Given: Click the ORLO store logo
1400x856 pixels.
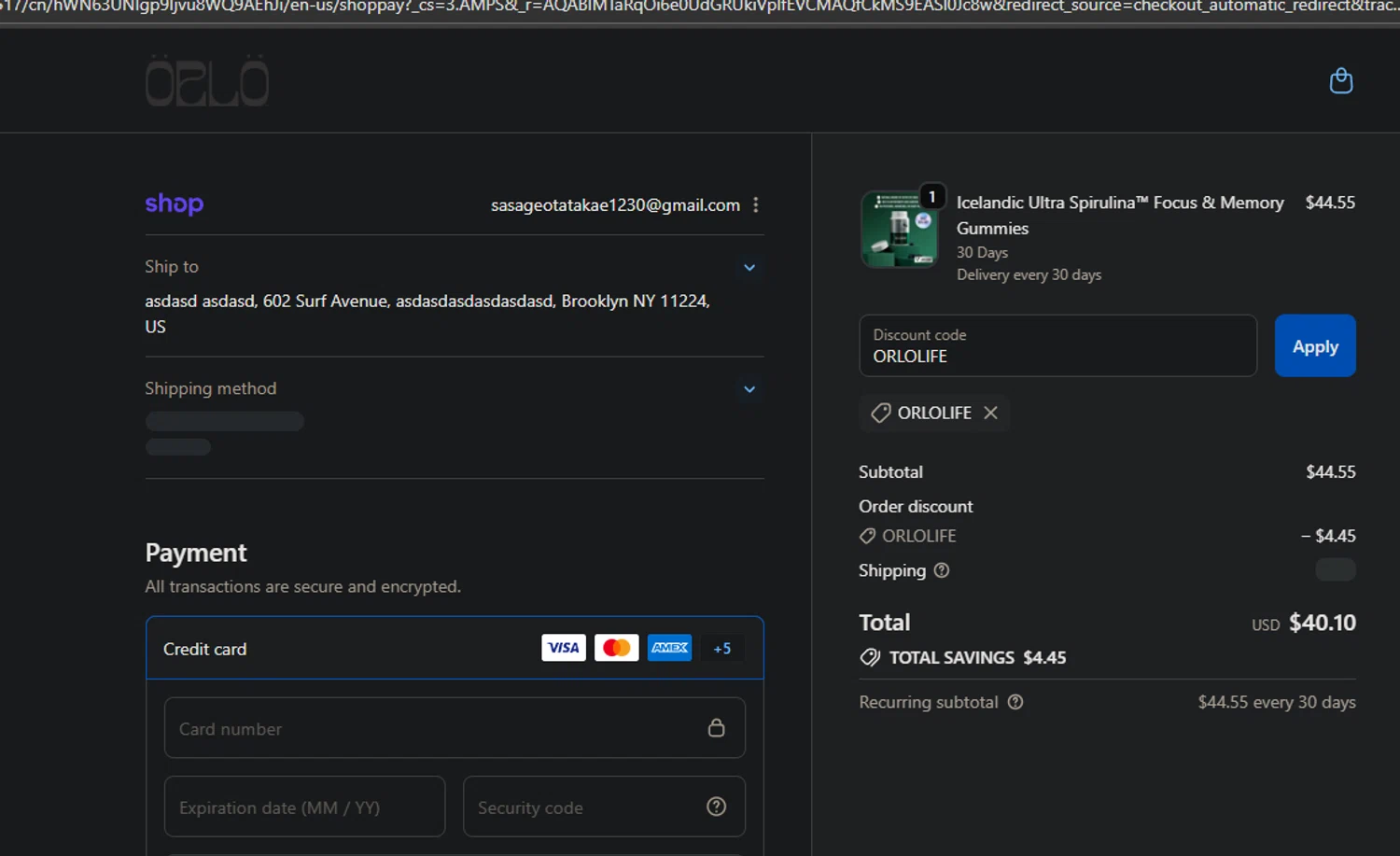Looking at the screenshot, I should (207, 80).
